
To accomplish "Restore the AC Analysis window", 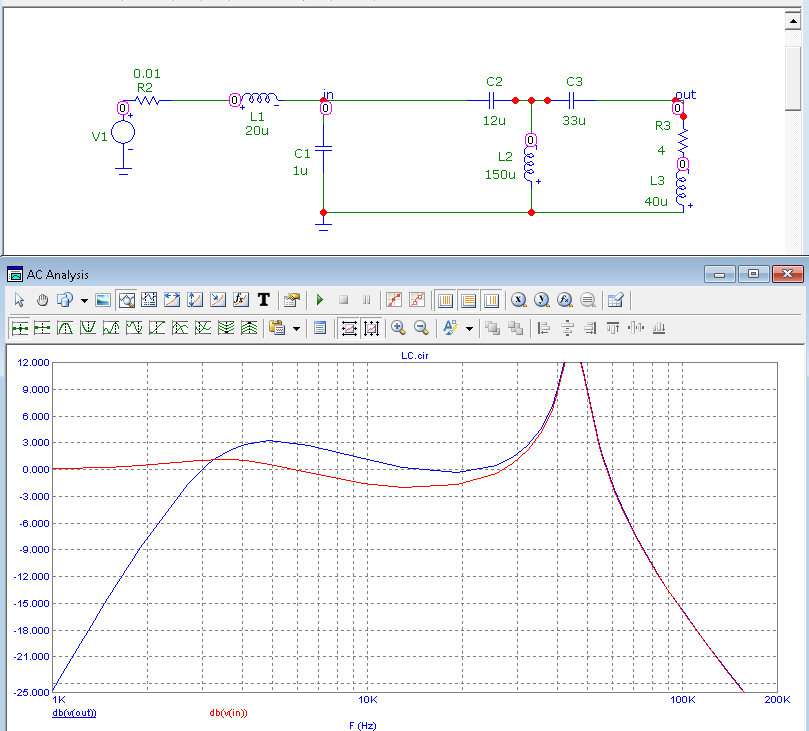I will pyautogui.click(x=753, y=274).
